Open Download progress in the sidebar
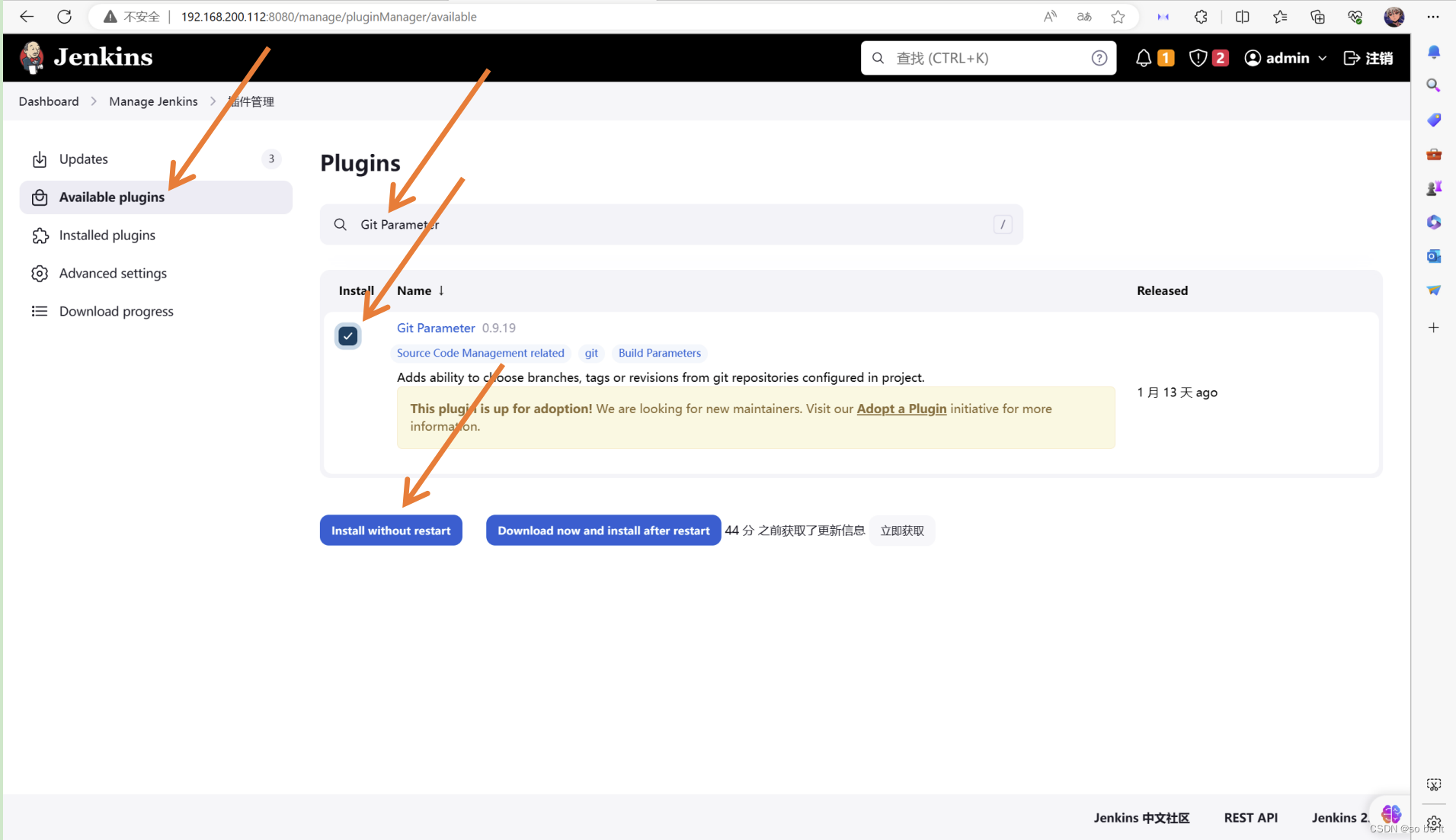 coord(155,311)
